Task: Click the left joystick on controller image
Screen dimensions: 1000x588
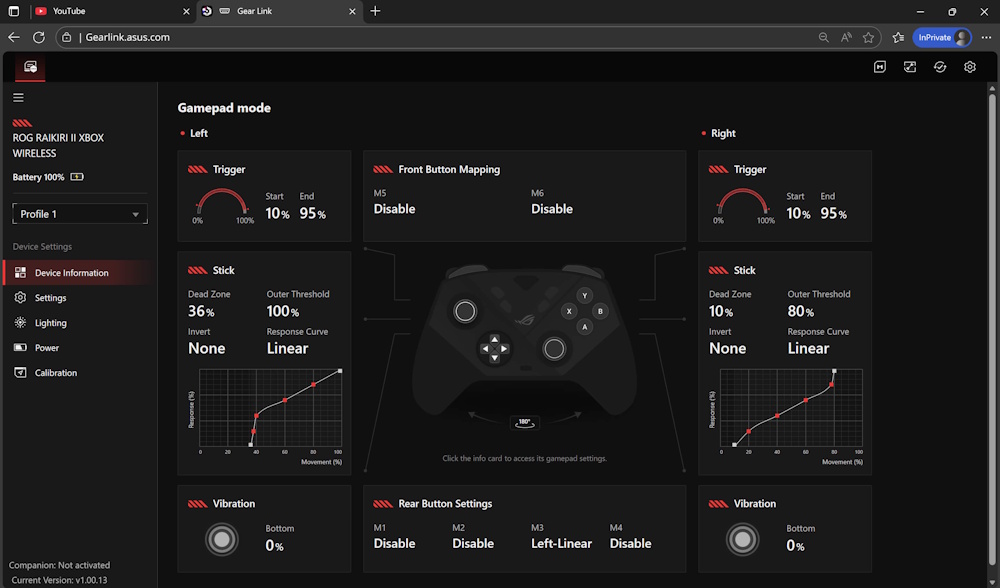Action: pyautogui.click(x=465, y=311)
